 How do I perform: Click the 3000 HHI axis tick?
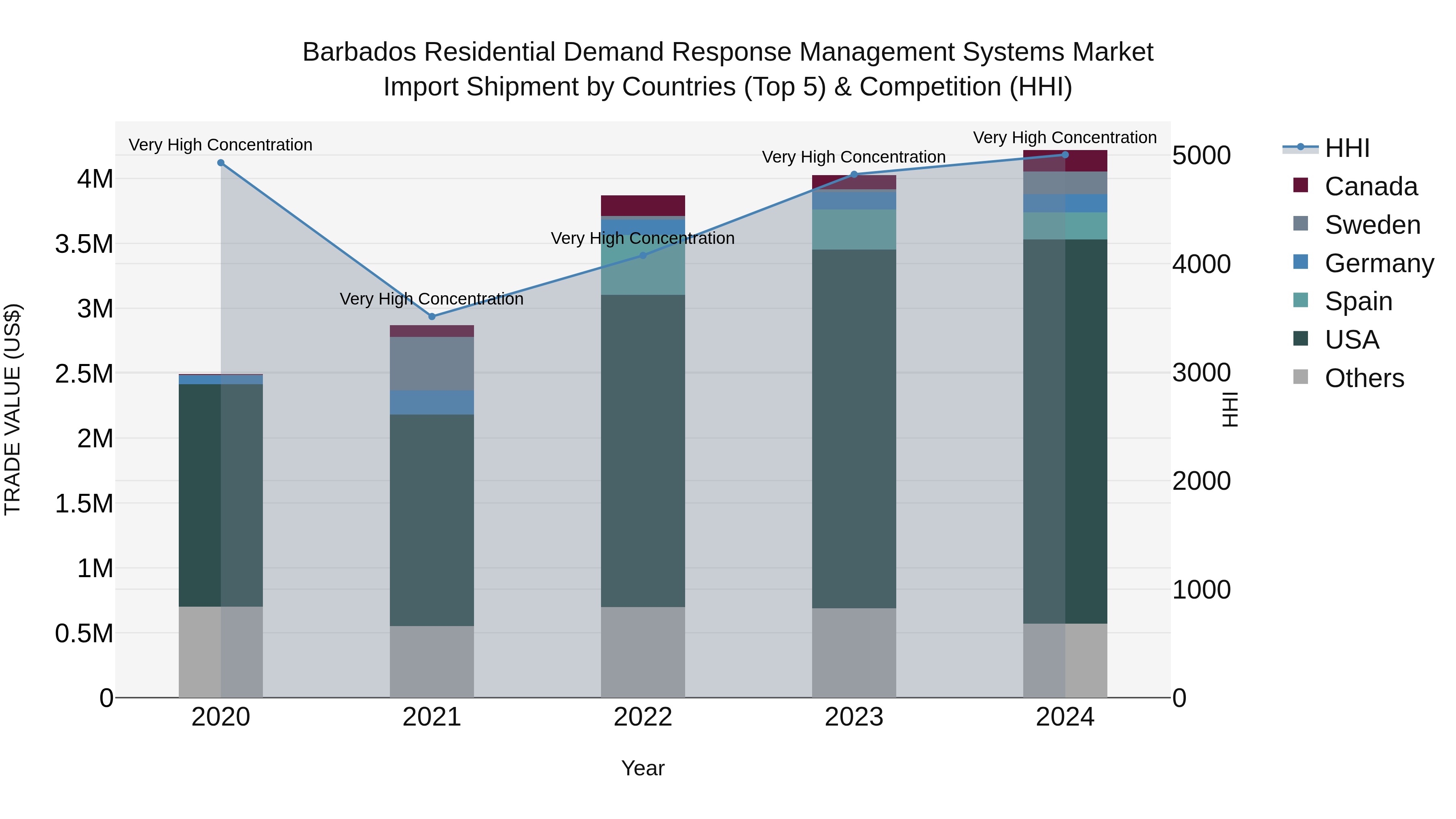click(1202, 372)
